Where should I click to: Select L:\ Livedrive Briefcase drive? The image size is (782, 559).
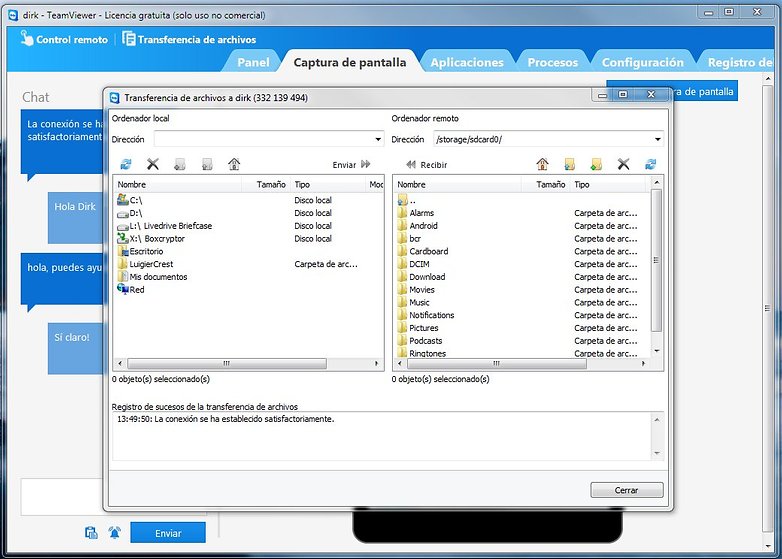point(248,226)
